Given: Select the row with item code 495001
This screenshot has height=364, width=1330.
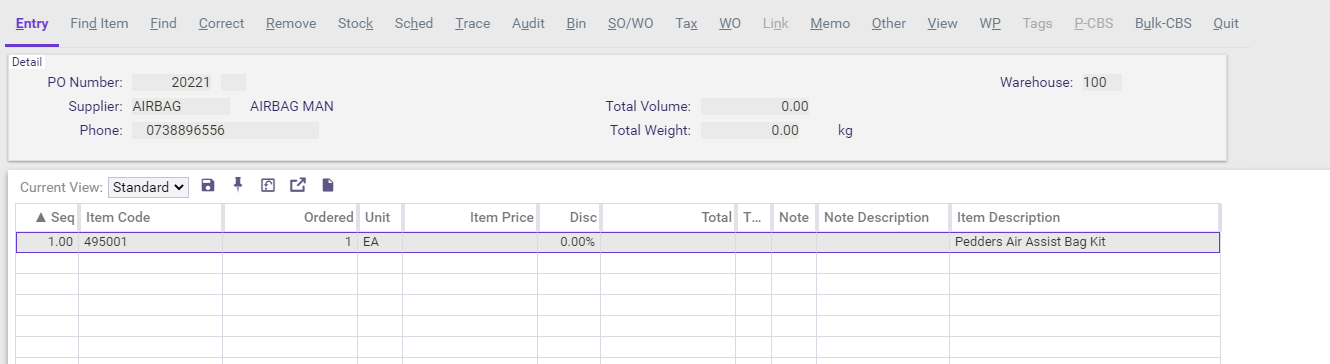Looking at the screenshot, I should pos(618,242).
